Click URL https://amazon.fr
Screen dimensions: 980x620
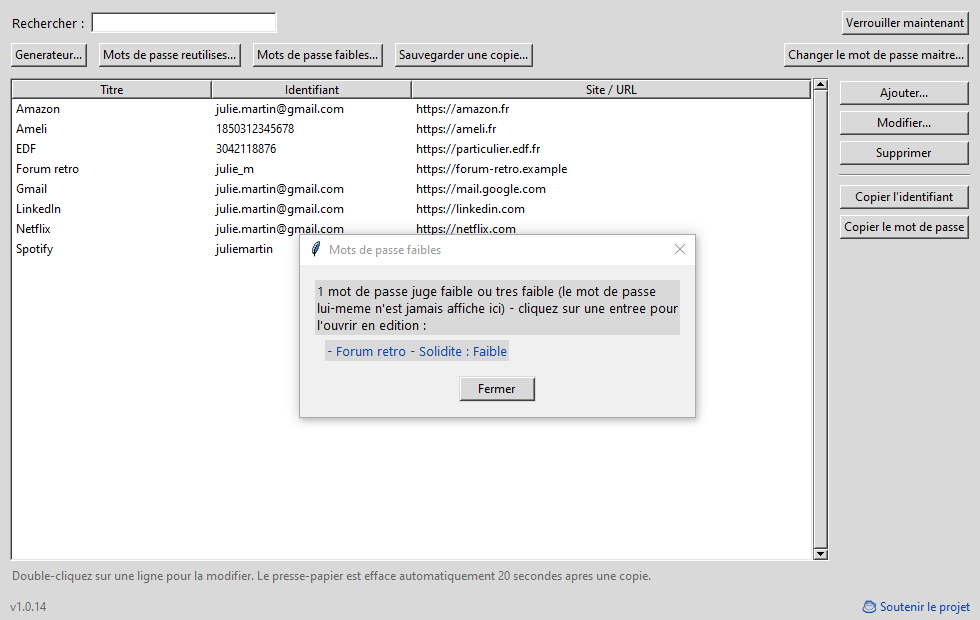tap(462, 109)
